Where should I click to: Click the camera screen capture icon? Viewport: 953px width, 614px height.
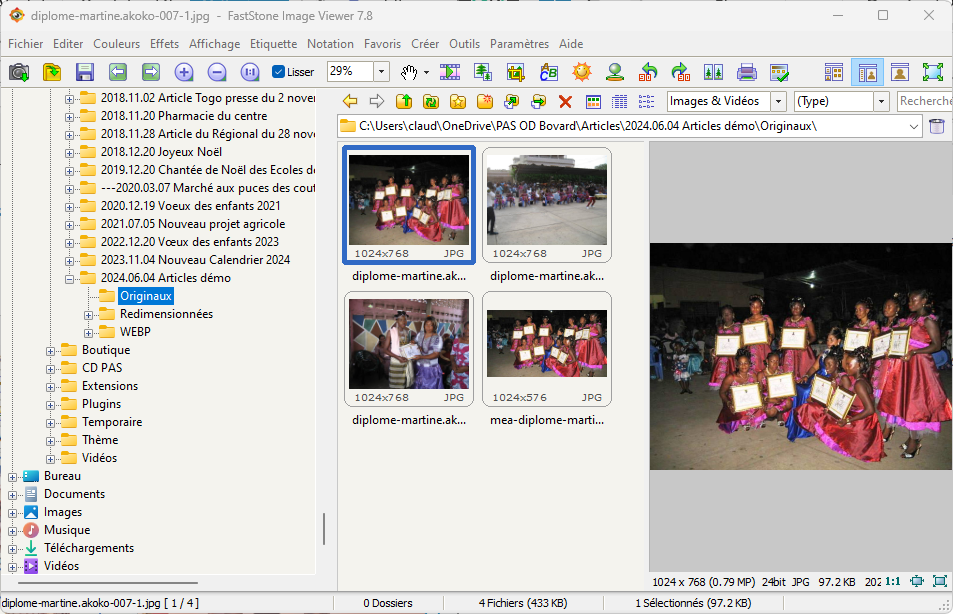click(19, 72)
